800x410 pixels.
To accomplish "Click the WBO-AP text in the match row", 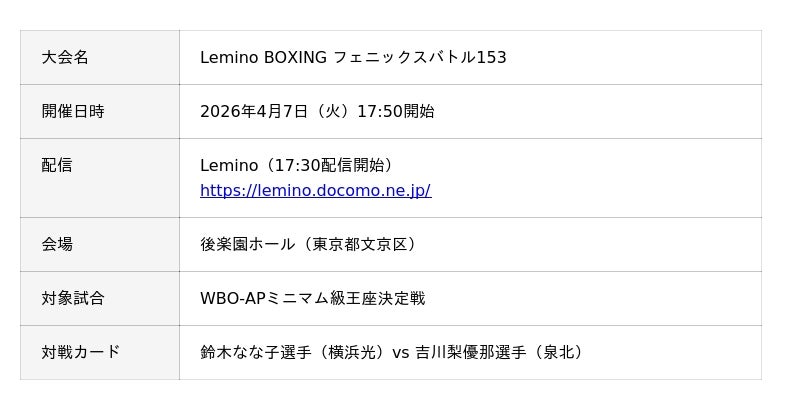I will click(233, 298).
